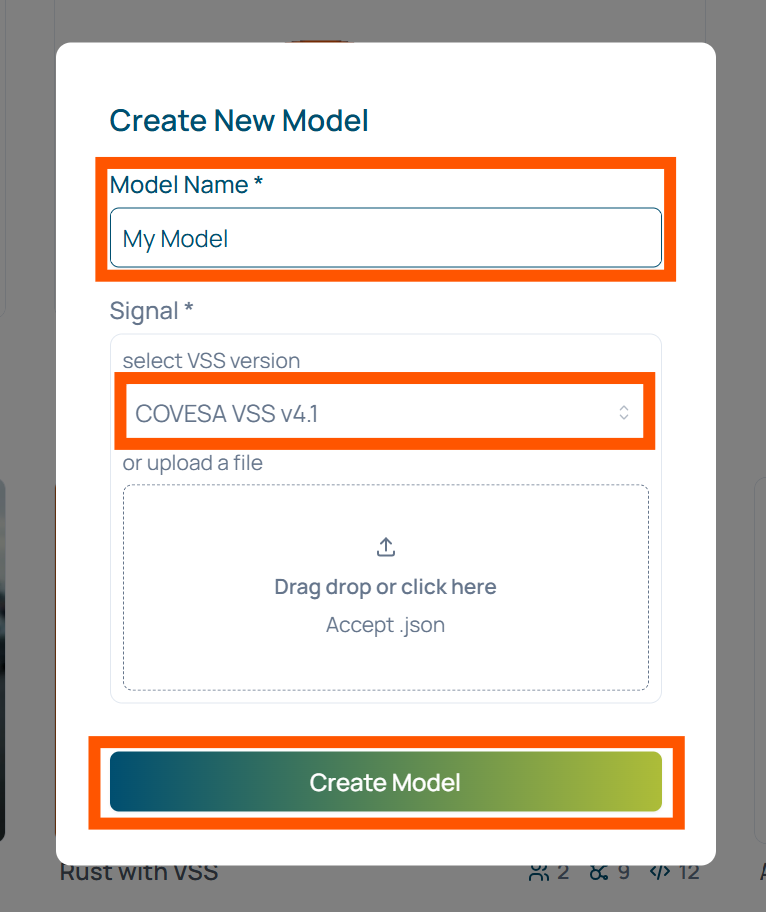Click the code brackets icon beside 12

click(x=659, y=872)
